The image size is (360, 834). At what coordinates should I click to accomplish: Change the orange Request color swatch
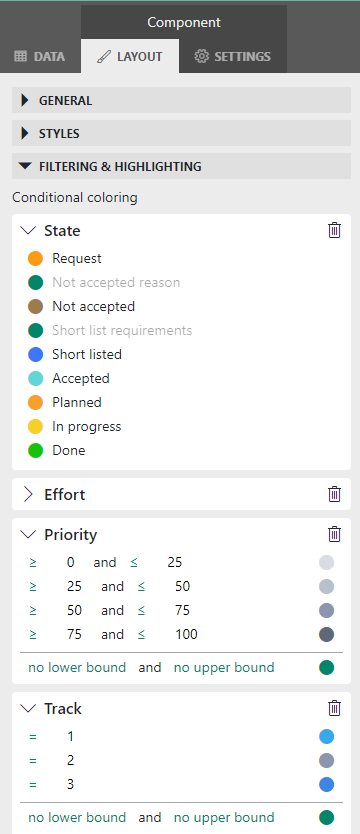point(35,258)
